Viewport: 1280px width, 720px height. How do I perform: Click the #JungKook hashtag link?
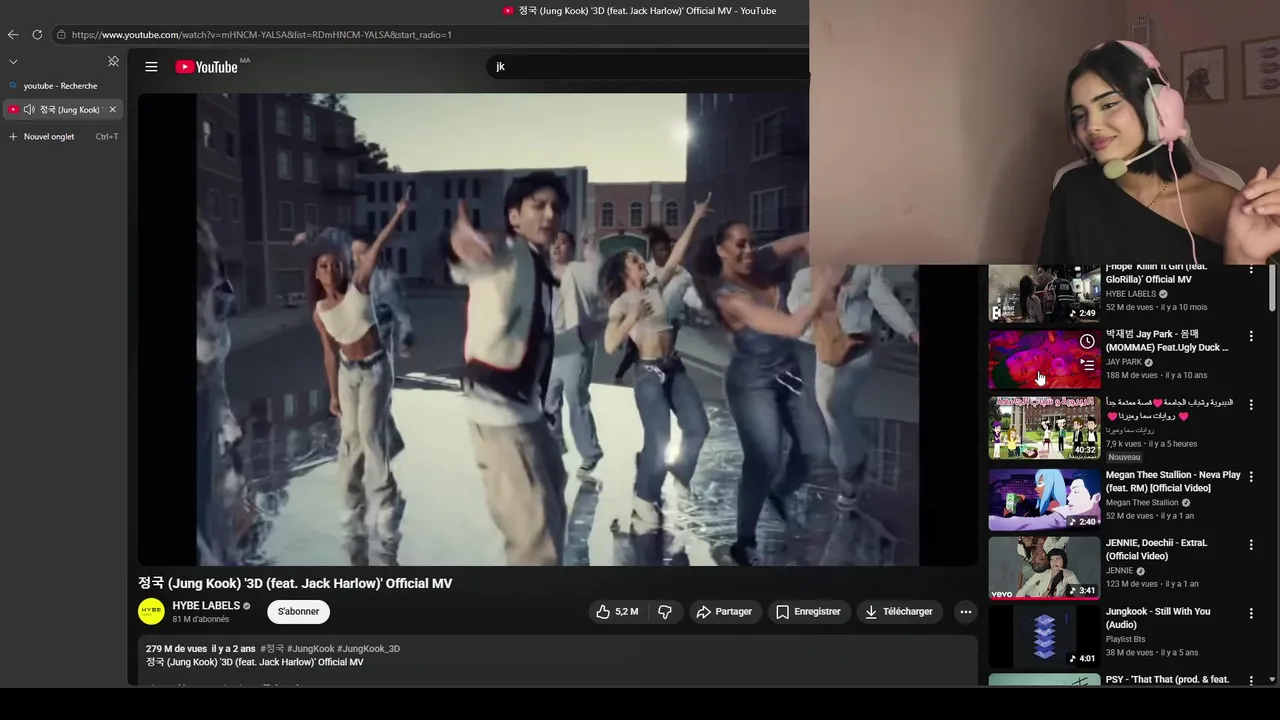[x=310, y=649]
